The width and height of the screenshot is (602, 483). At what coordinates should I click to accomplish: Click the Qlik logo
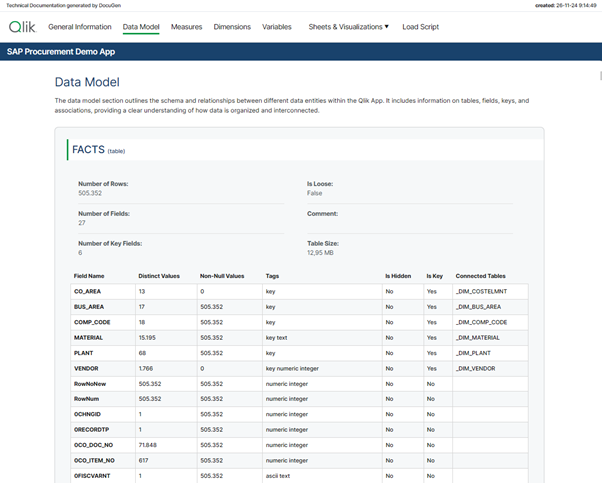[x=22, y=27]
